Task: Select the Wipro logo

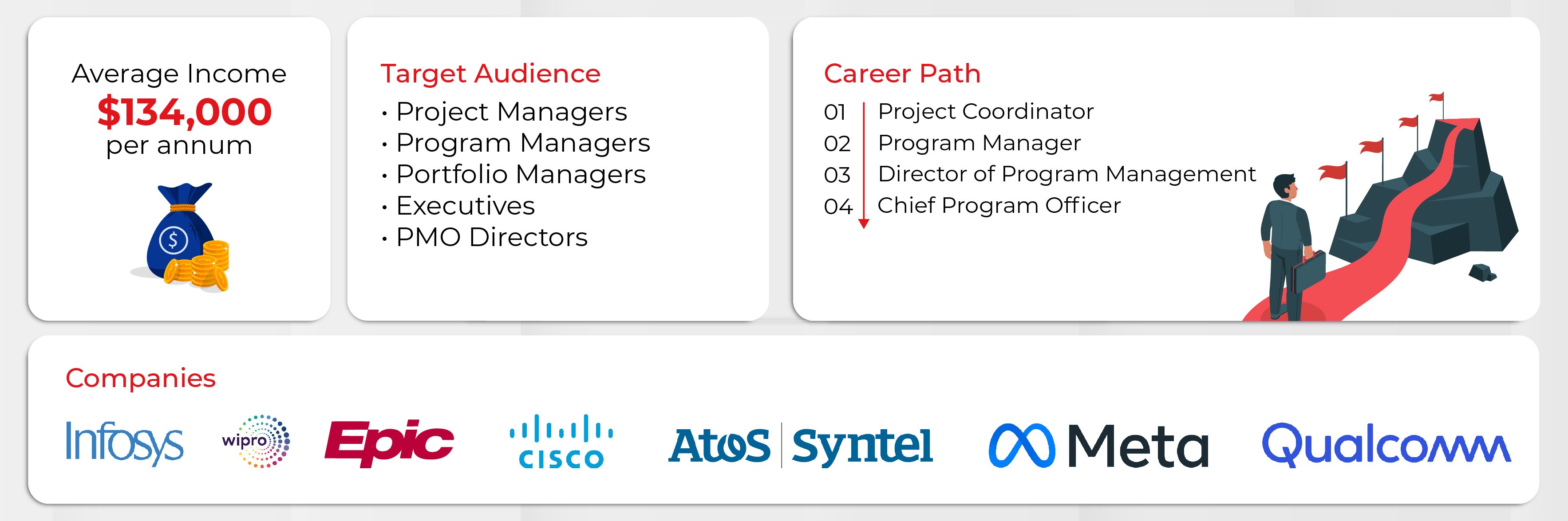Action: point(256,441)
